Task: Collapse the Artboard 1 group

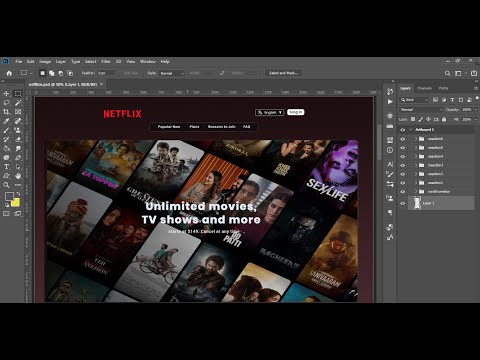Action: point(411,129)
